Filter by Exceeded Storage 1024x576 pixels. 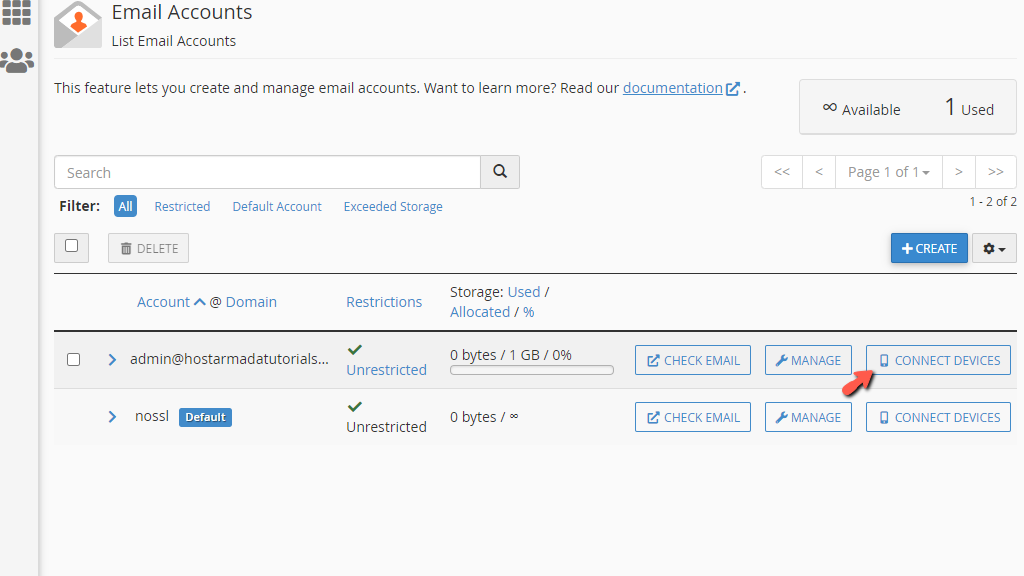tap(393, 206)
